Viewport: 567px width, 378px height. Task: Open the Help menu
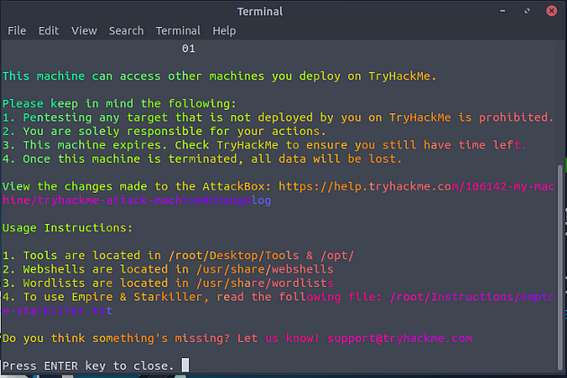pos(224,31)
